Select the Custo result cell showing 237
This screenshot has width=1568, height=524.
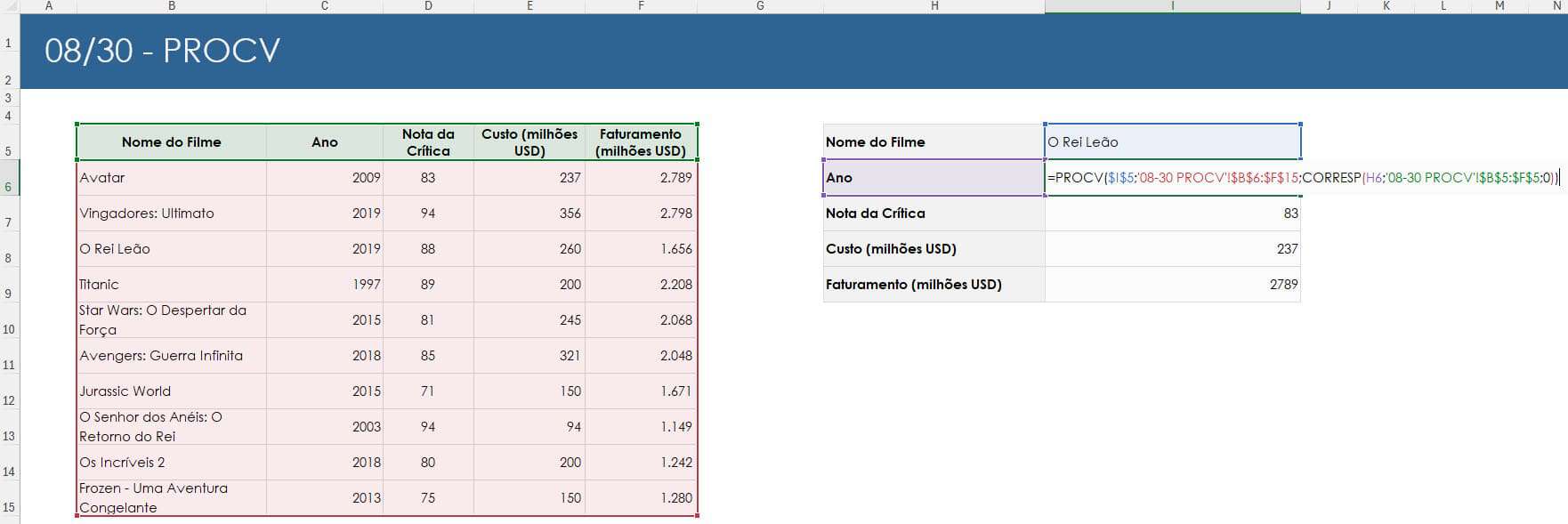1173,249
